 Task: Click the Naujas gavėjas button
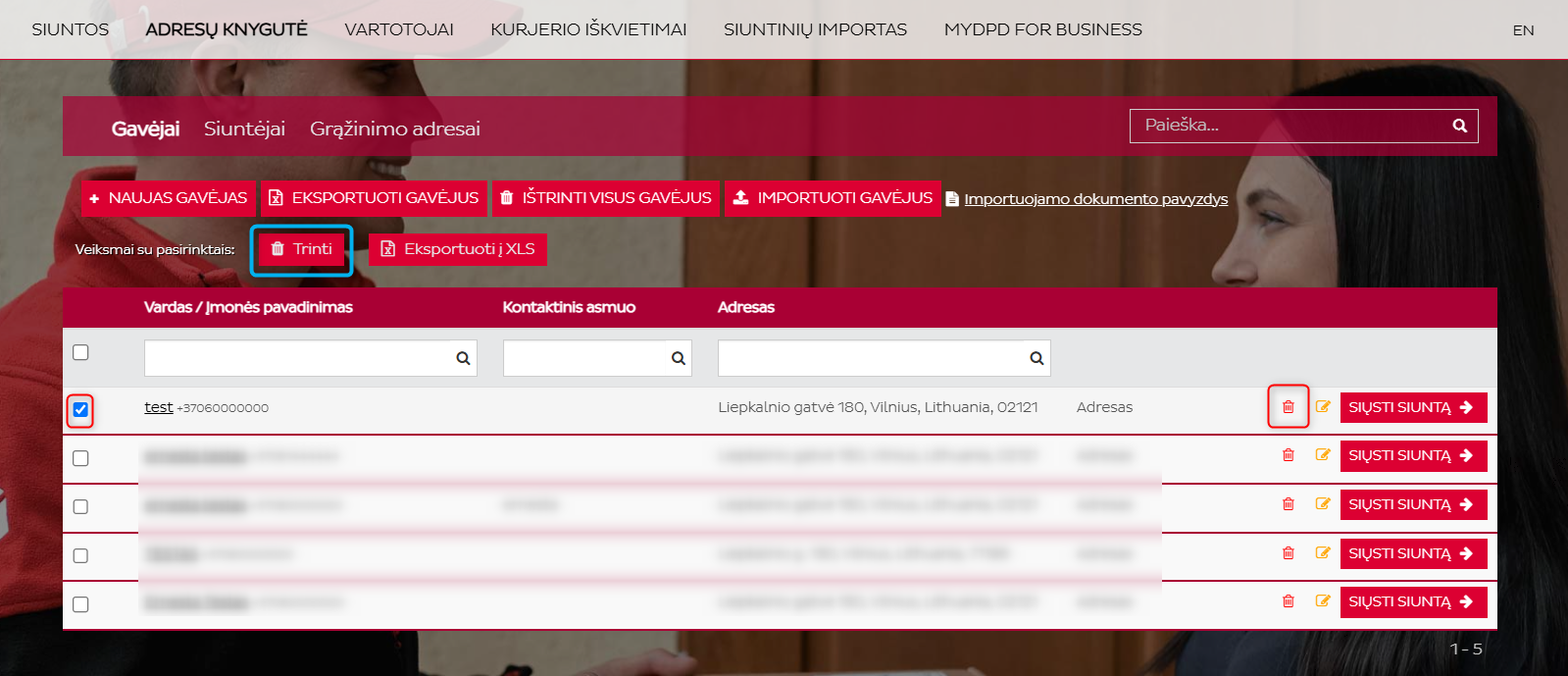[x=169, y=198]
